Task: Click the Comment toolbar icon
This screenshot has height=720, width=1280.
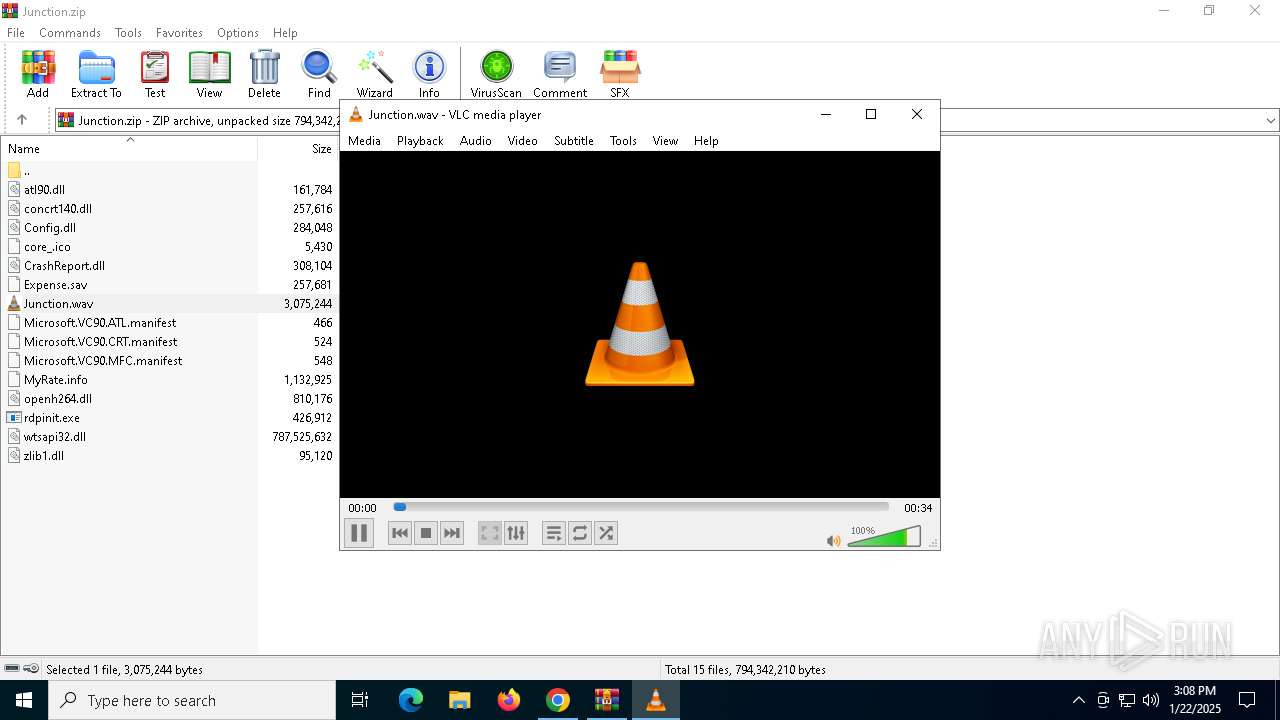Action: coord(560,75)
